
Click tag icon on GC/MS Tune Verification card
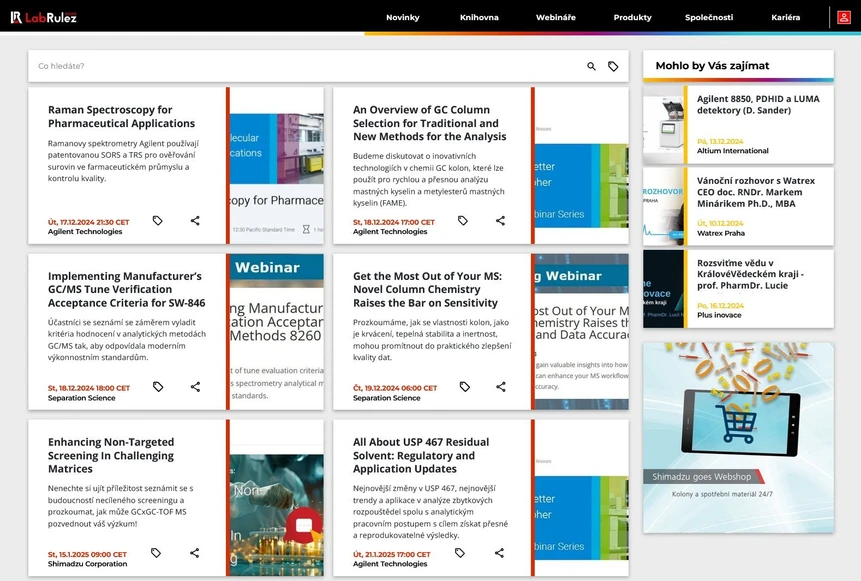tap(157, 387)
